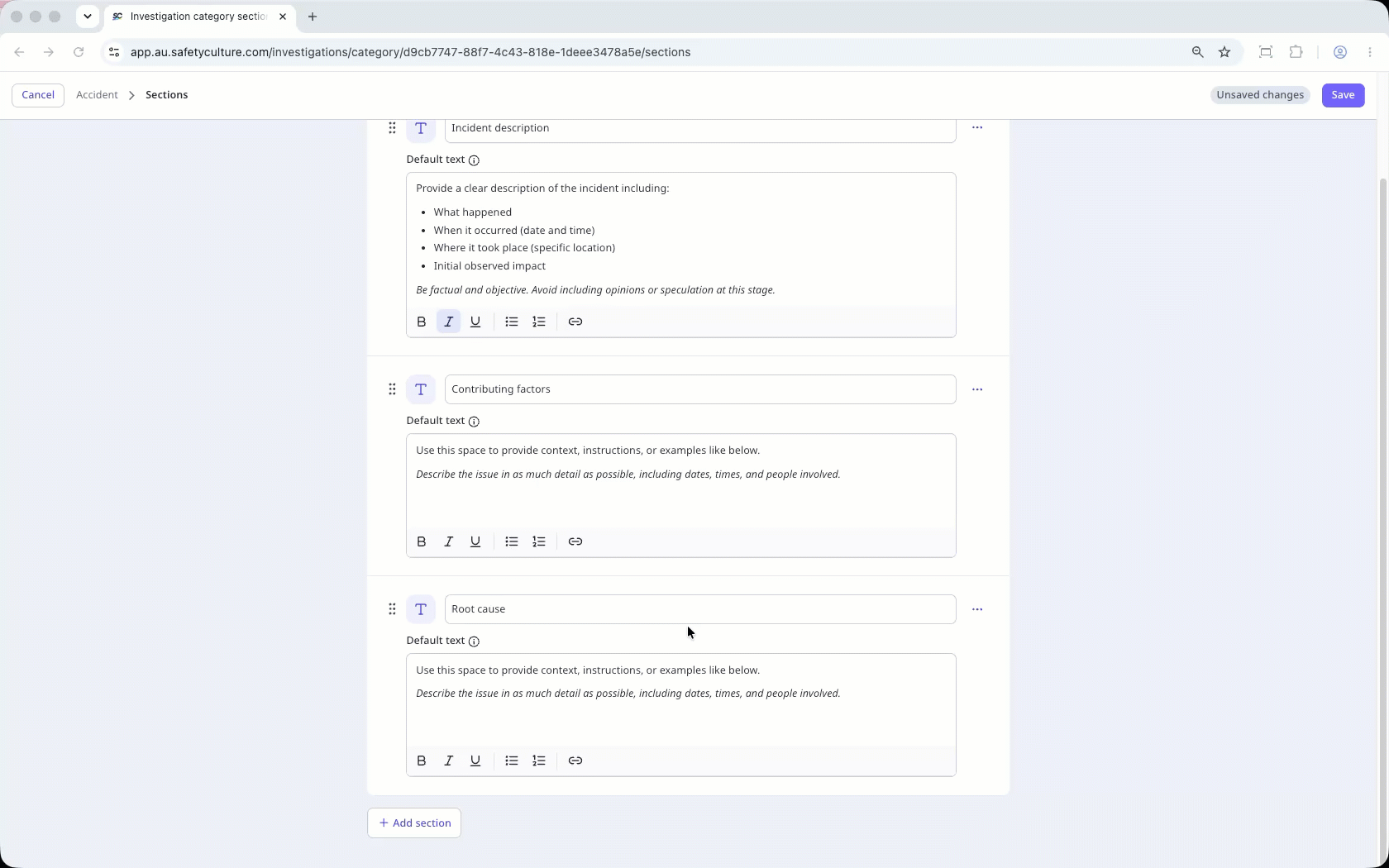Click Cancel to discard changes
The width and height of the screenshot is (1389, 868).
pos(38,95)
